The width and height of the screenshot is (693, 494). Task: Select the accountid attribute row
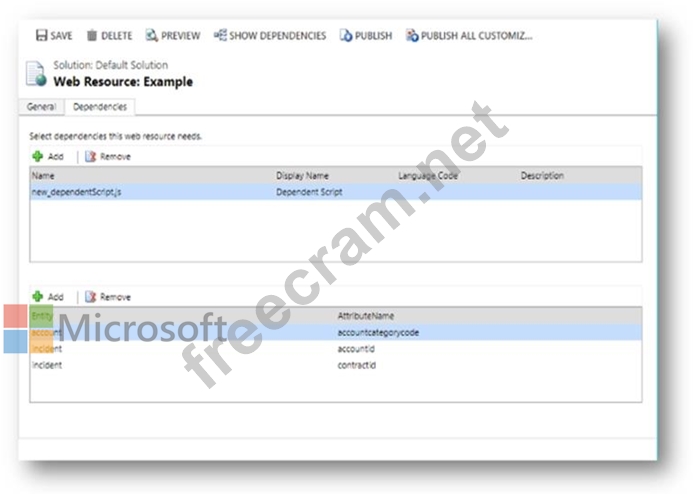click(x=357, y=349)
